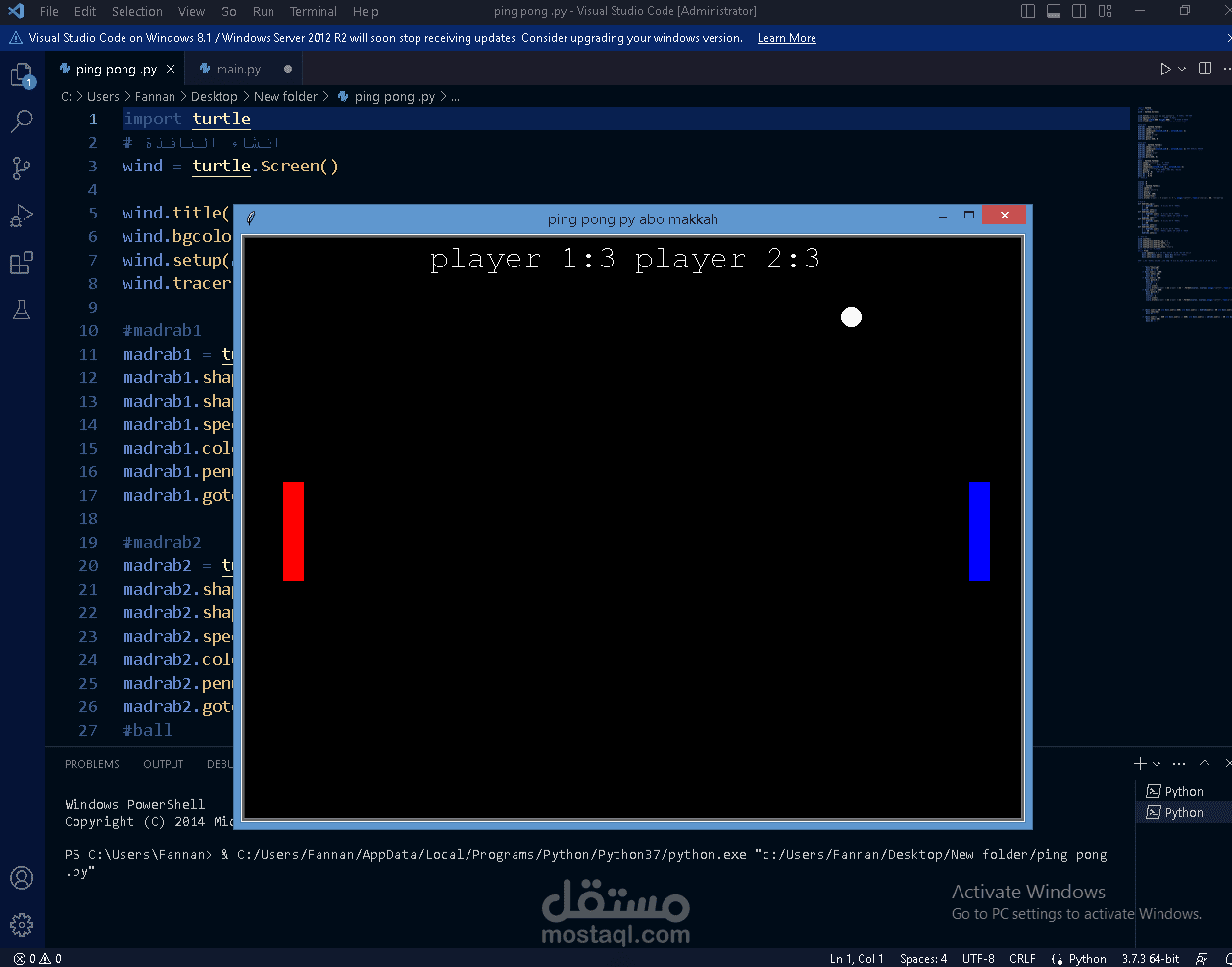Image resolution: width=1232 pixels, height=967 pixels.
Task: Click the VS Code logo in title bar
Action: point(16,11)
